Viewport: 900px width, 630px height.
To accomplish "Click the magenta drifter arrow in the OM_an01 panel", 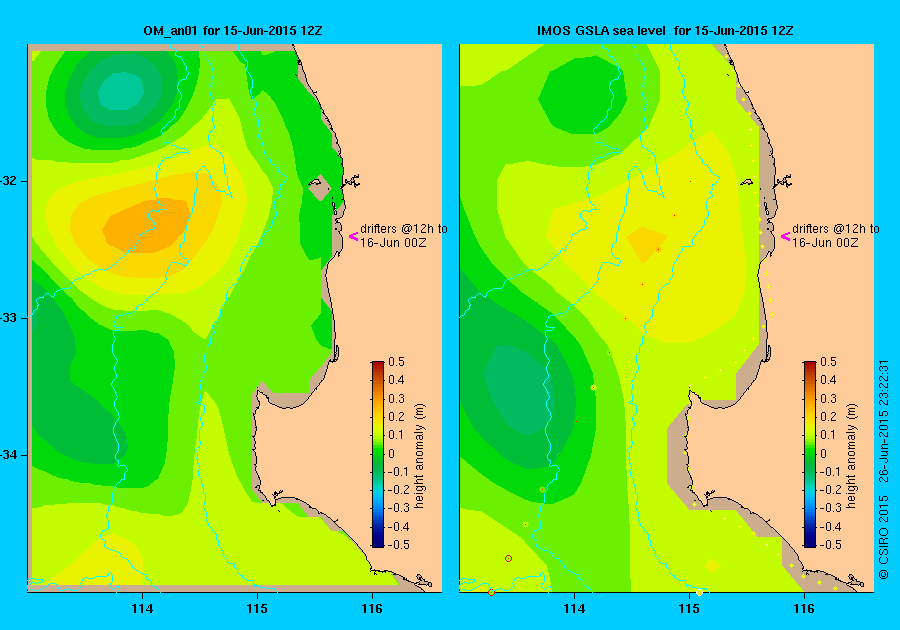I will (x=354, y=236).
